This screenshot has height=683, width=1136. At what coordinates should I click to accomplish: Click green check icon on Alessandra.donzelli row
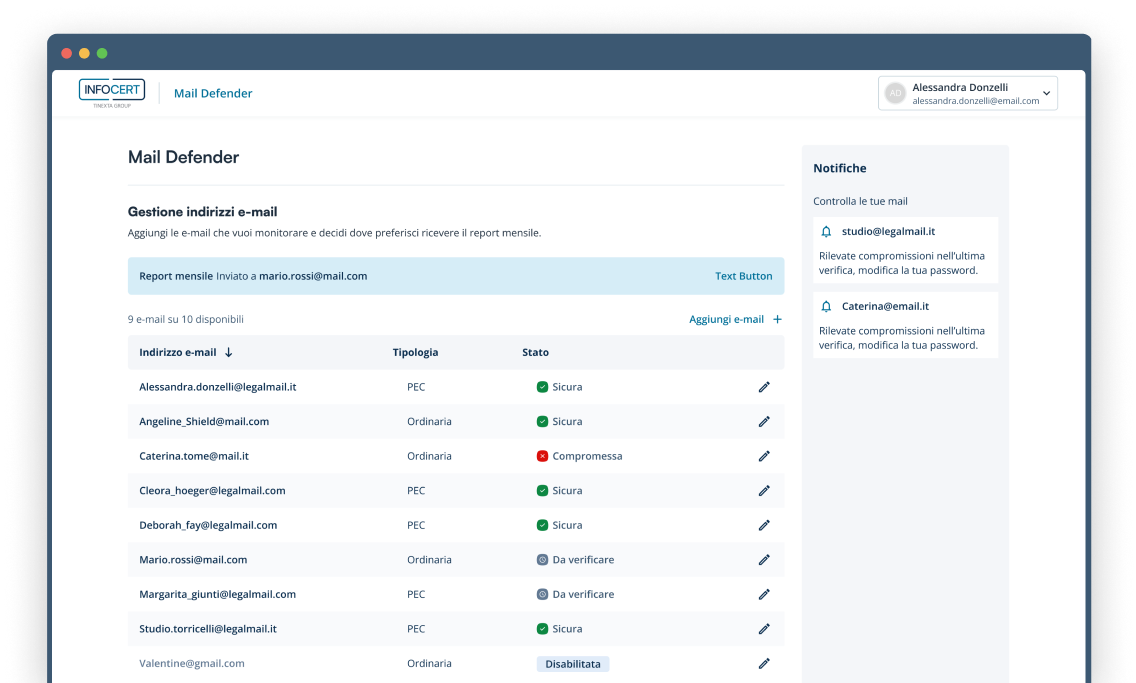(x=542, y=387)
